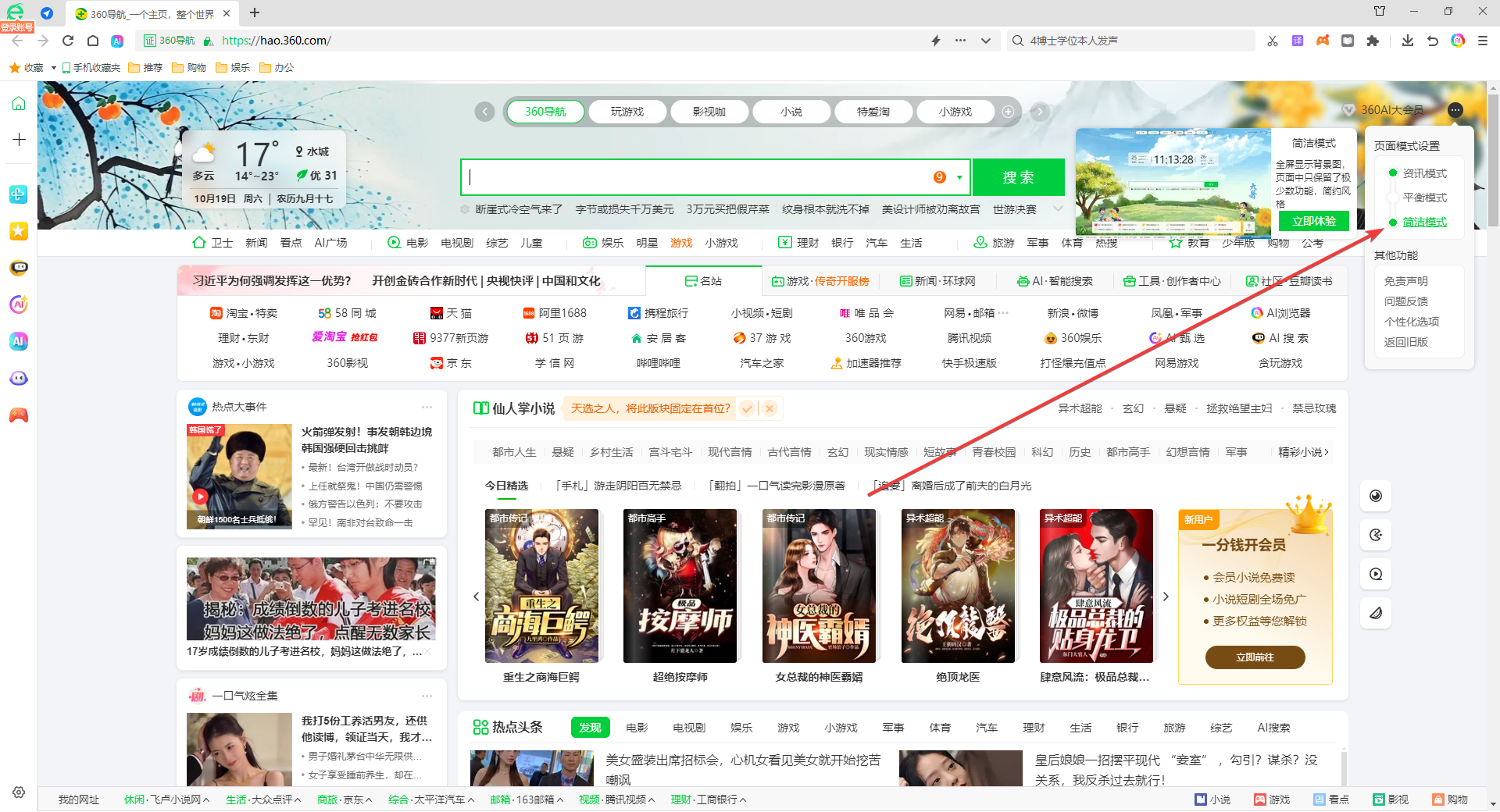Open the 绝顶龙医 novel cover
1500x812 pixels.
(958, 586)
